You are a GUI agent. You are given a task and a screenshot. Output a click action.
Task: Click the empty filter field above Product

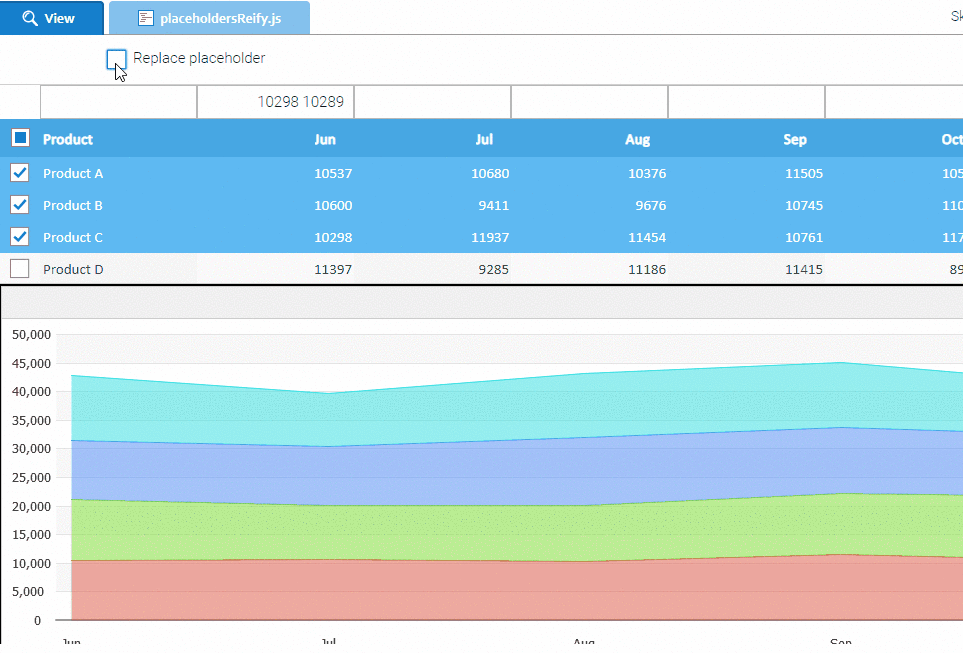[118, 102]
